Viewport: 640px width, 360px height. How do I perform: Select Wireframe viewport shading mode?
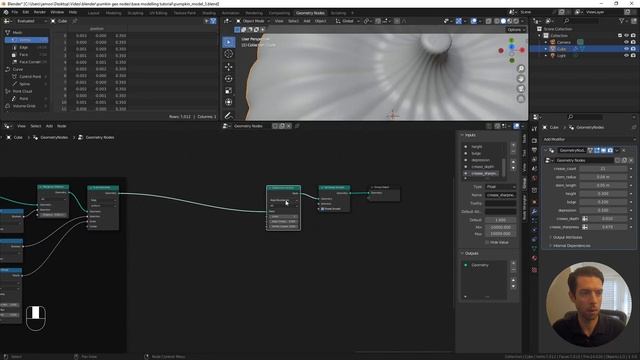click(497, 21)
